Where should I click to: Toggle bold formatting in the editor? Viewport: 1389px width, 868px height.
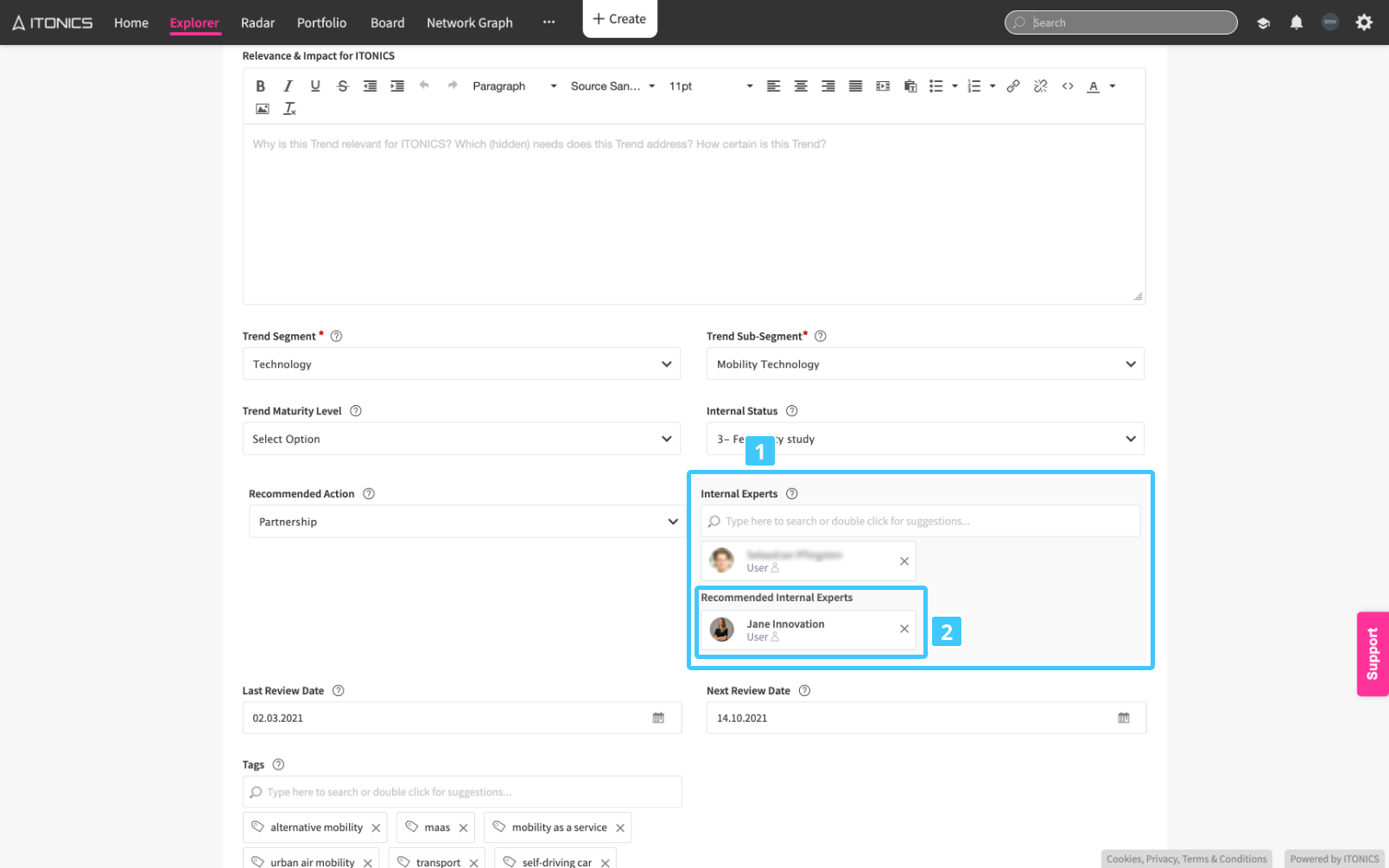click(x=260, y=86)
